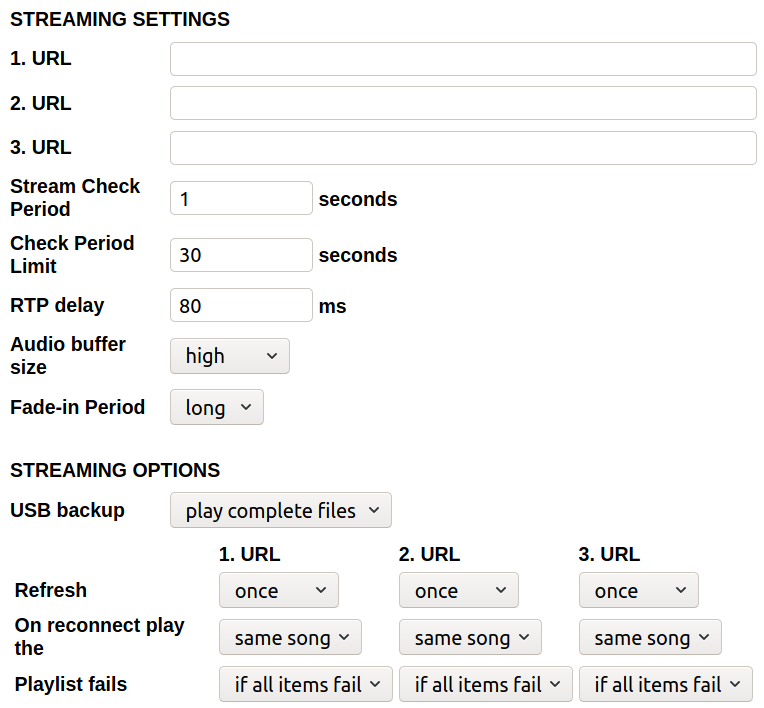
Task: Expand reconnect song dropdown for 2. URL
Action: point(470,637)
